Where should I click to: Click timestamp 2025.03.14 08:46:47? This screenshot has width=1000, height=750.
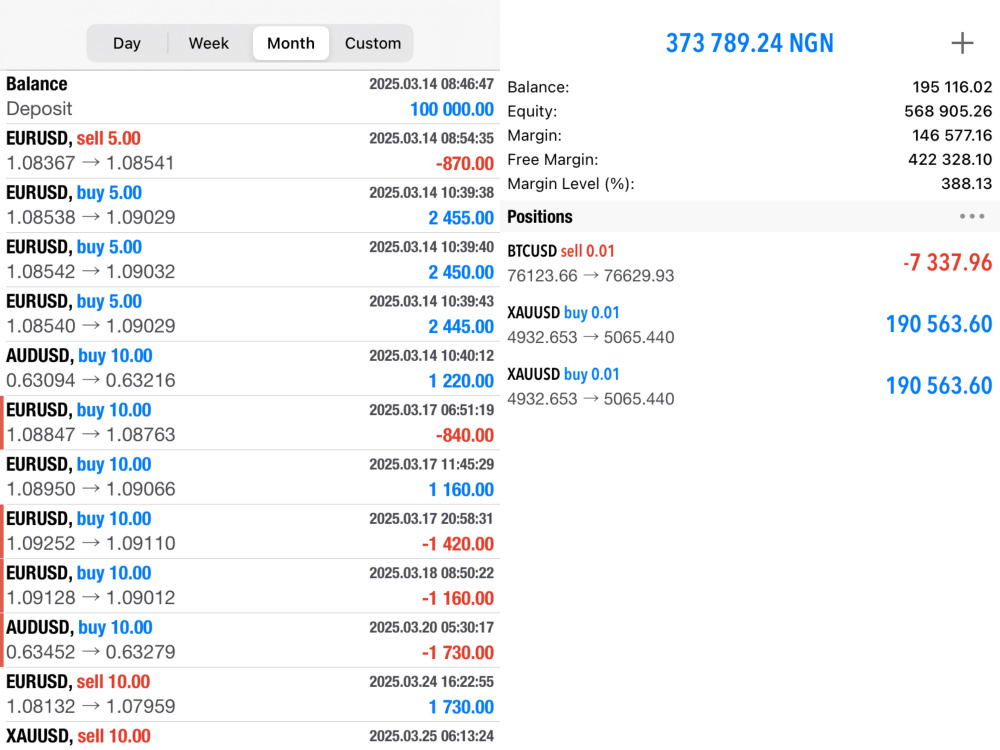pos(432,84)
